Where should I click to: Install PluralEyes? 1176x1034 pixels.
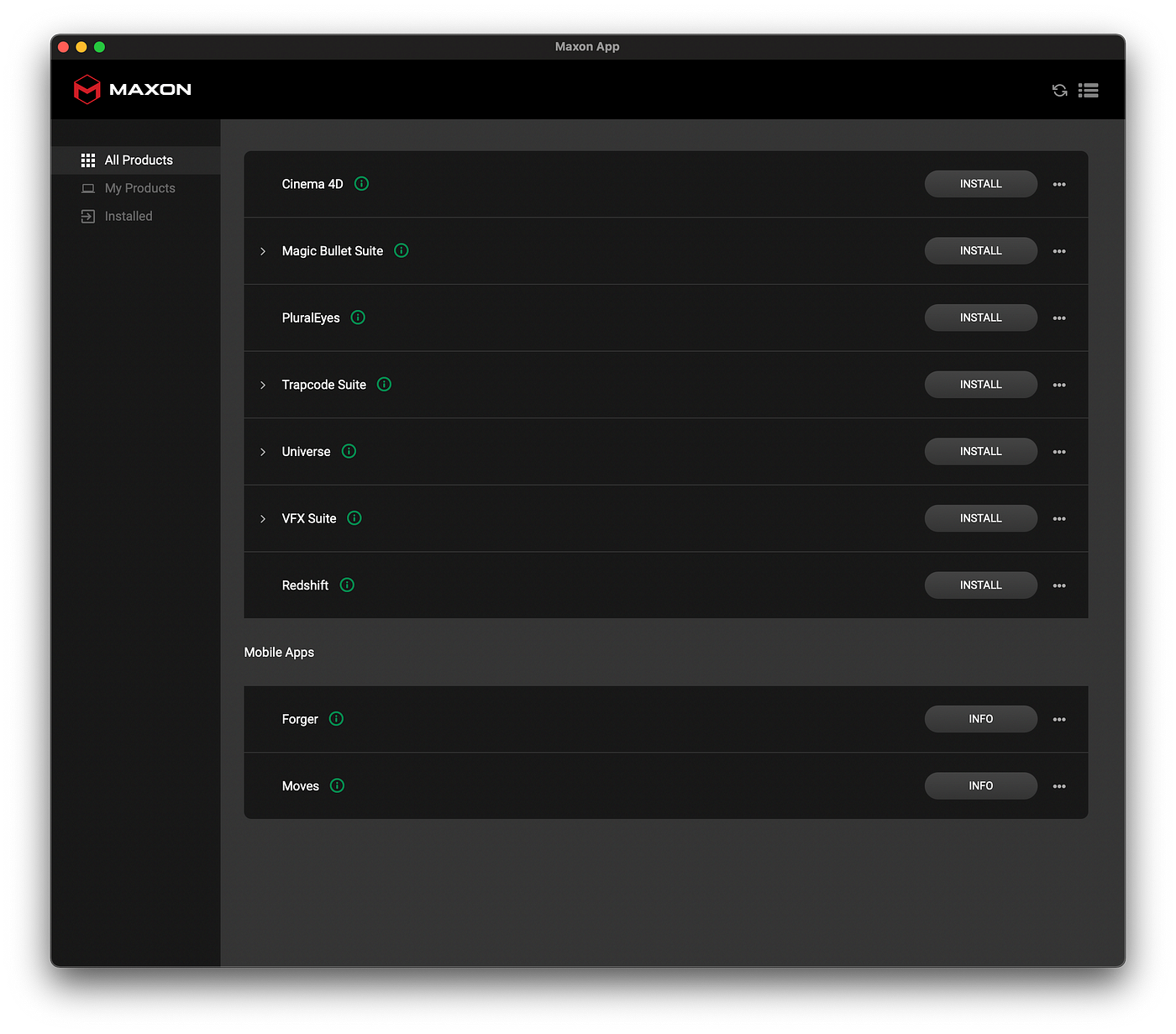pos(981,318)
